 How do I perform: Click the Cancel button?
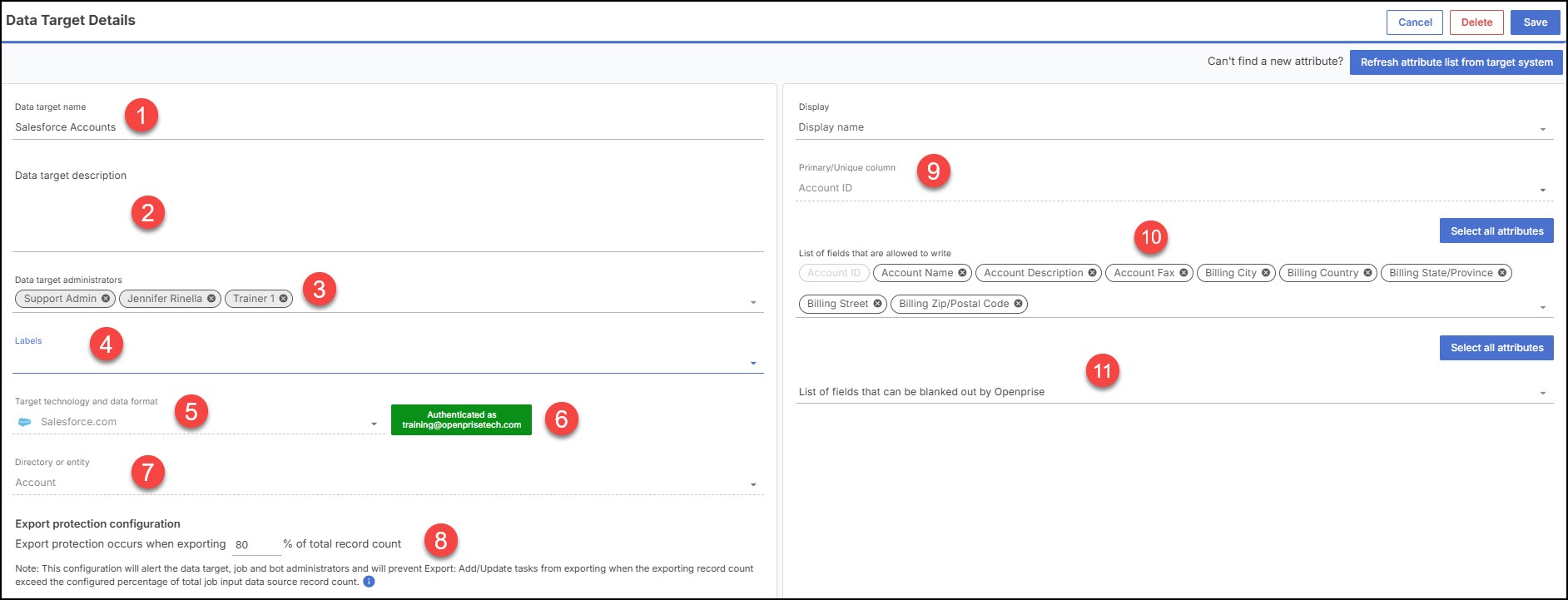click(1415, 22)
